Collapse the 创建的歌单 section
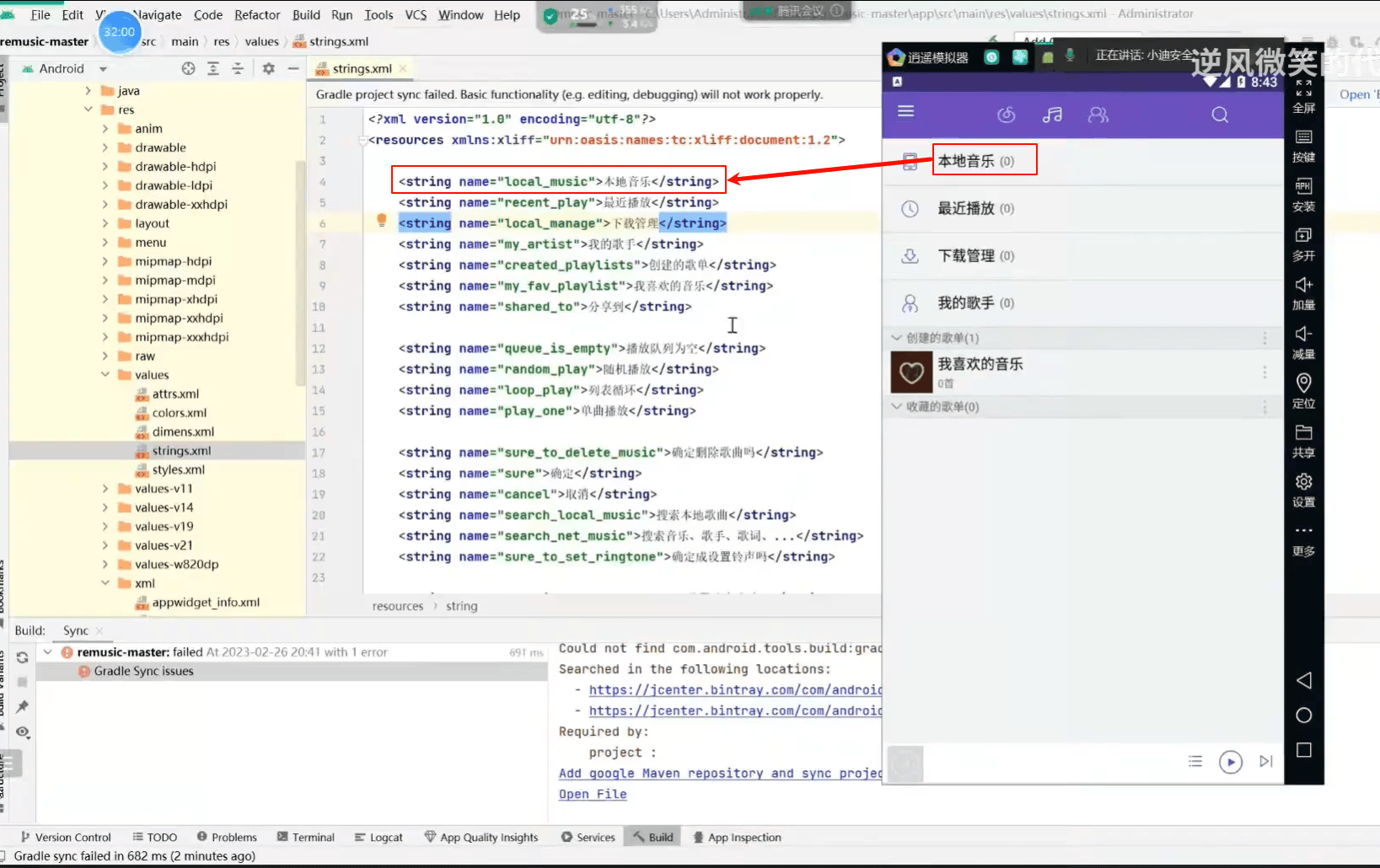 coord(896,337)
